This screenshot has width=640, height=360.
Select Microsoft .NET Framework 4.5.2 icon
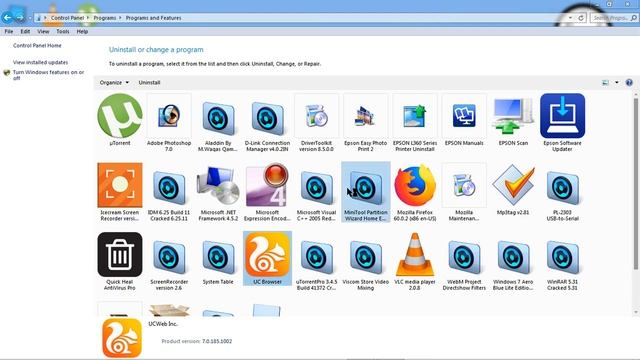(218, 185)
